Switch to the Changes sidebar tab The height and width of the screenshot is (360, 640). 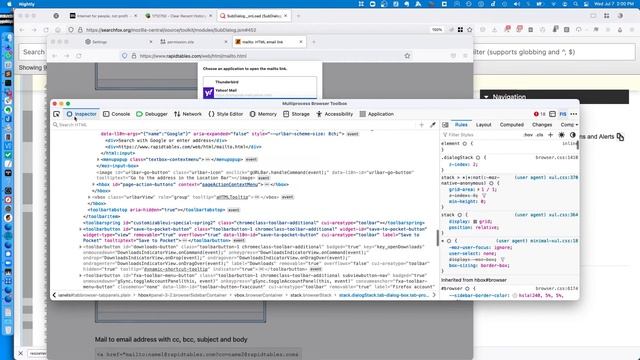click(542, 125)
